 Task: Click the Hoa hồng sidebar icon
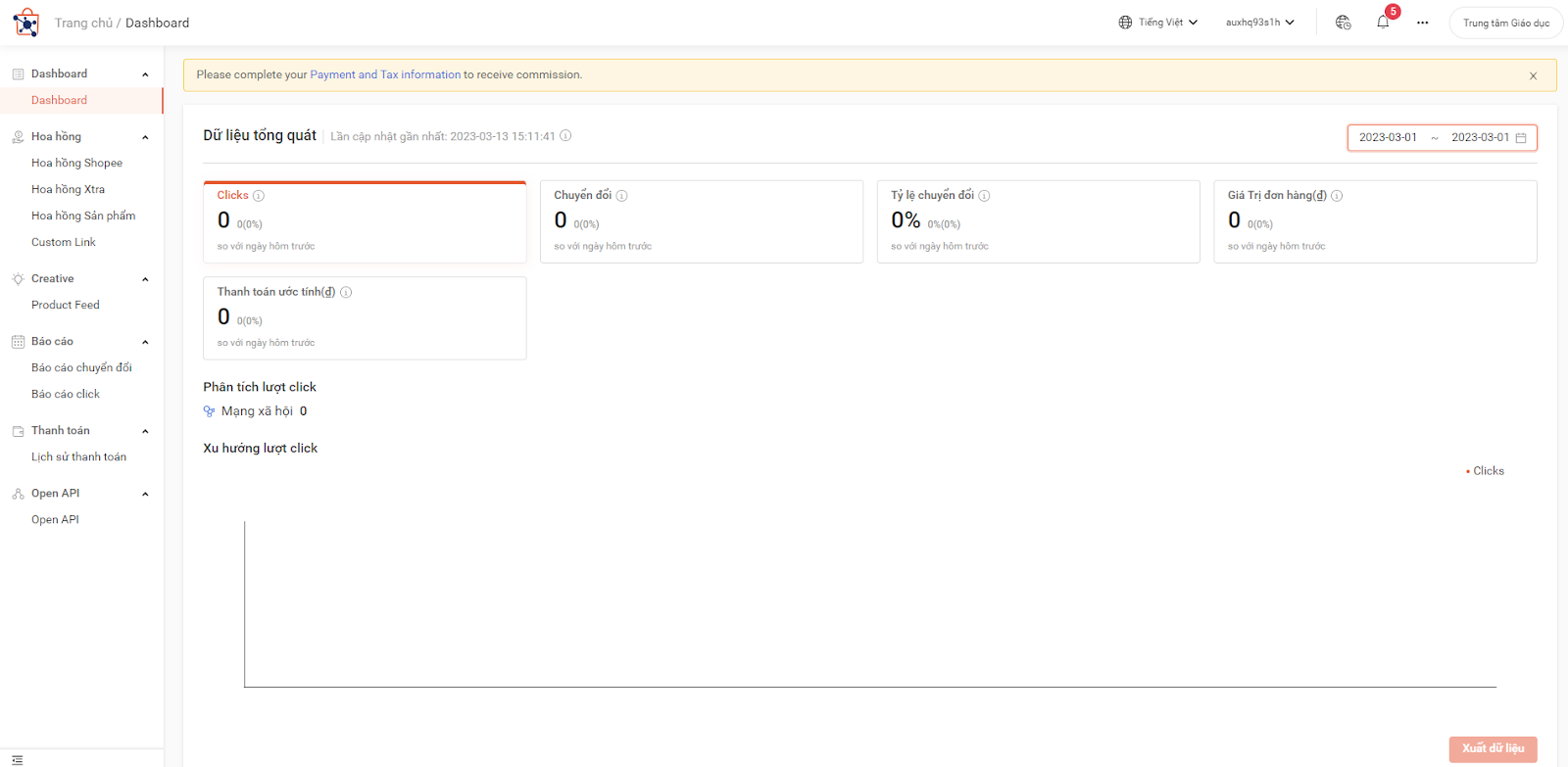18,137
